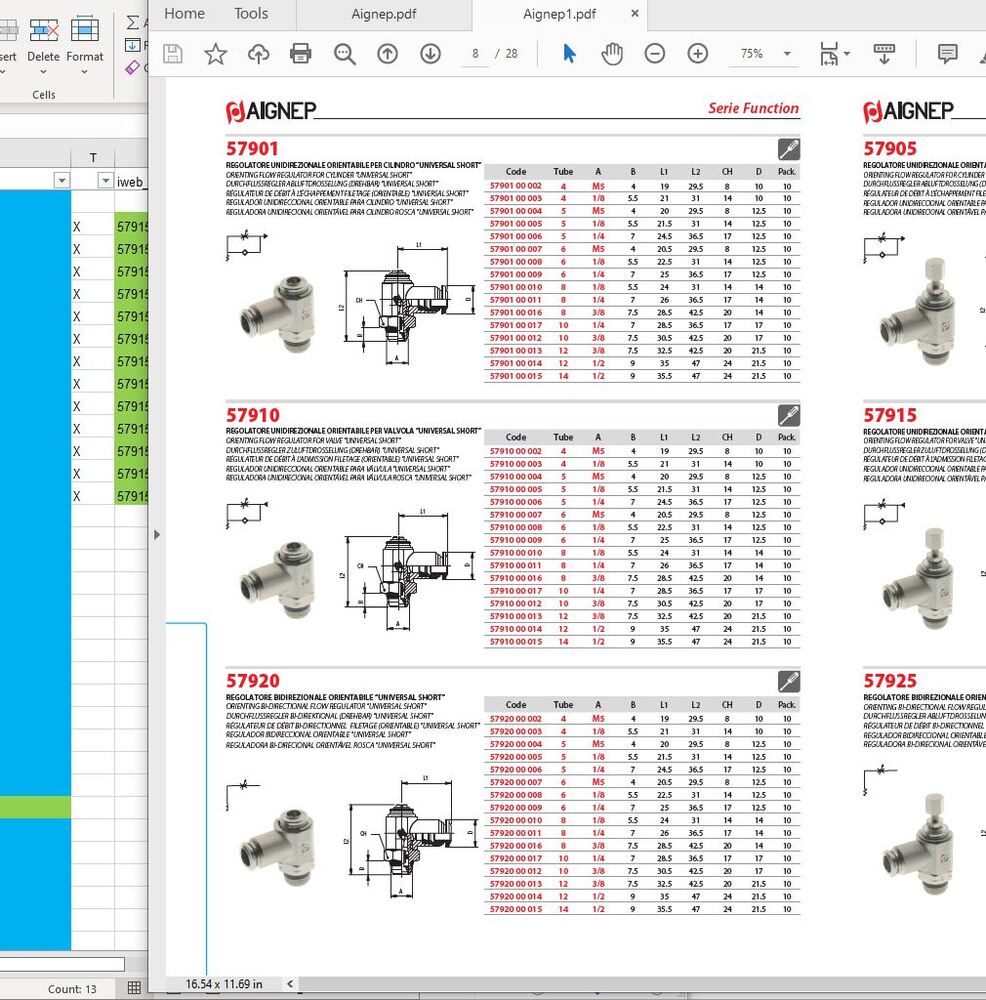The image size is (986, 1000).
Task: Open the filter dropdown left of column T
Action: pyautogui.click(x=61, y=181)
